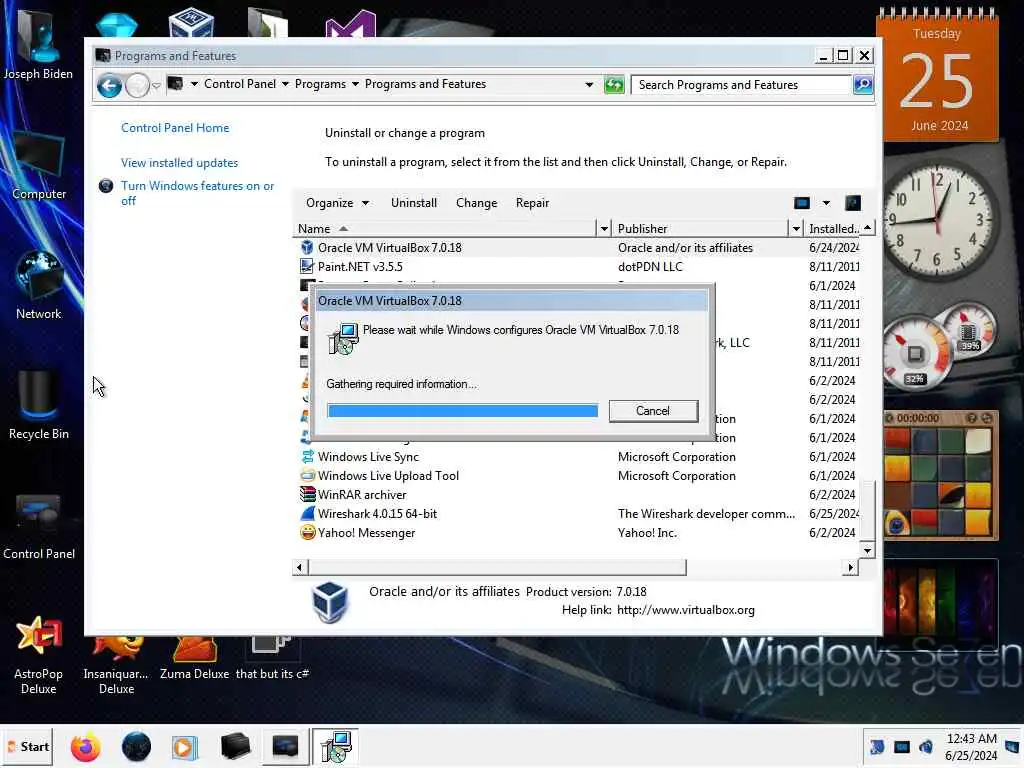Open Turn Windows features on or off
Image resolution: width=1024 pixels, height=768 pixels.
pyautogui.click(x=197, y=193)
